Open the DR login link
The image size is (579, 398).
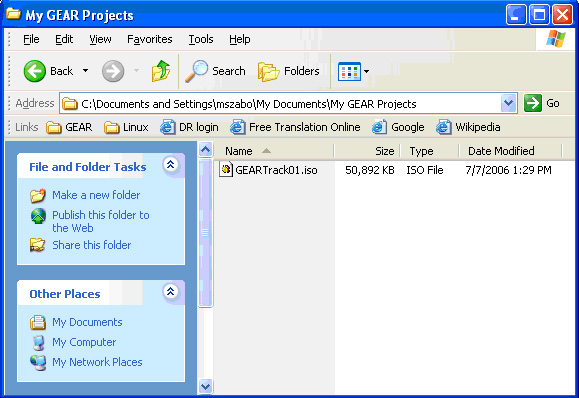189,127
